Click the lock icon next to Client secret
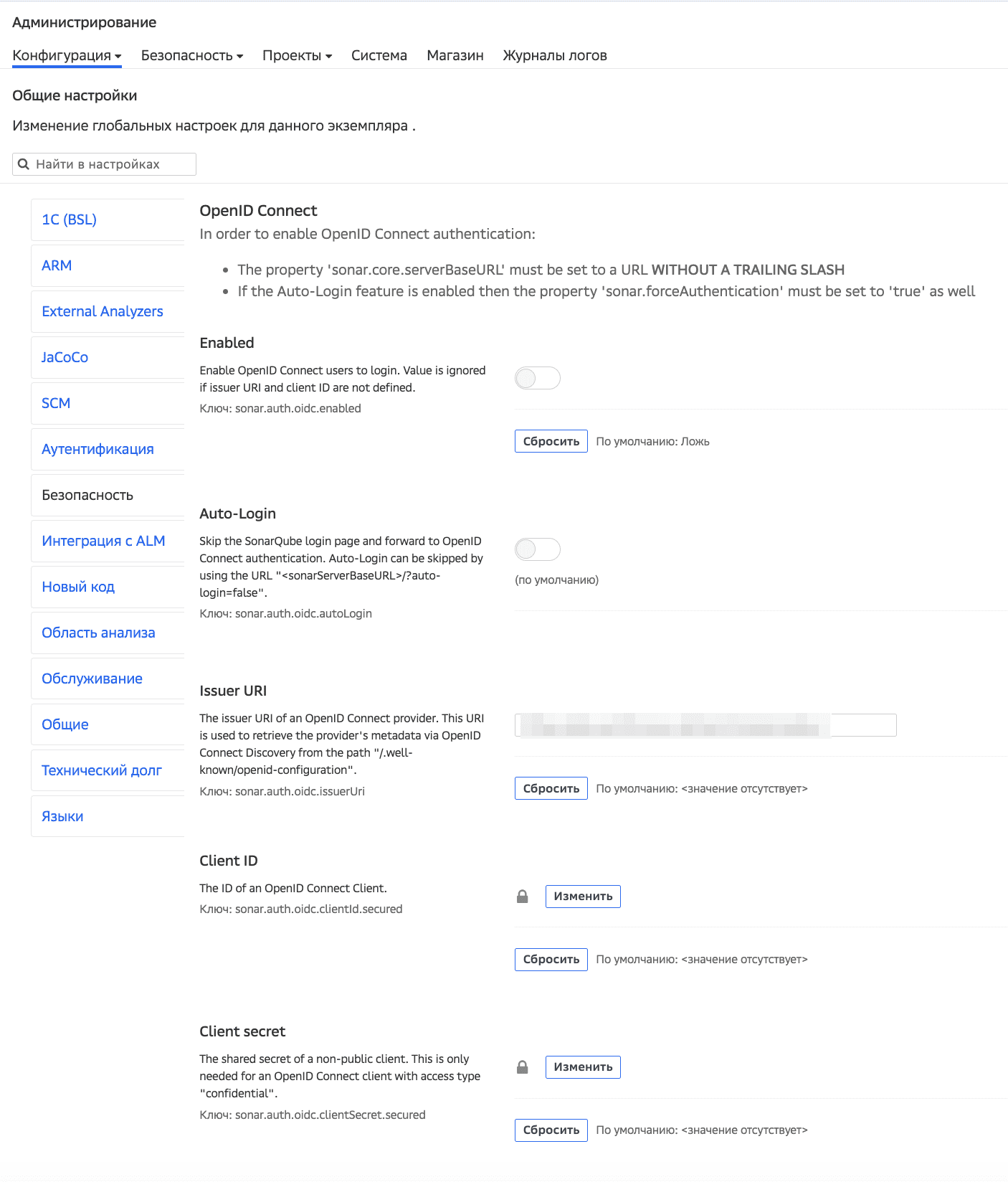Viewport: 1008px width, 1182px height. pyautogui.click(x=522, y=1067)
